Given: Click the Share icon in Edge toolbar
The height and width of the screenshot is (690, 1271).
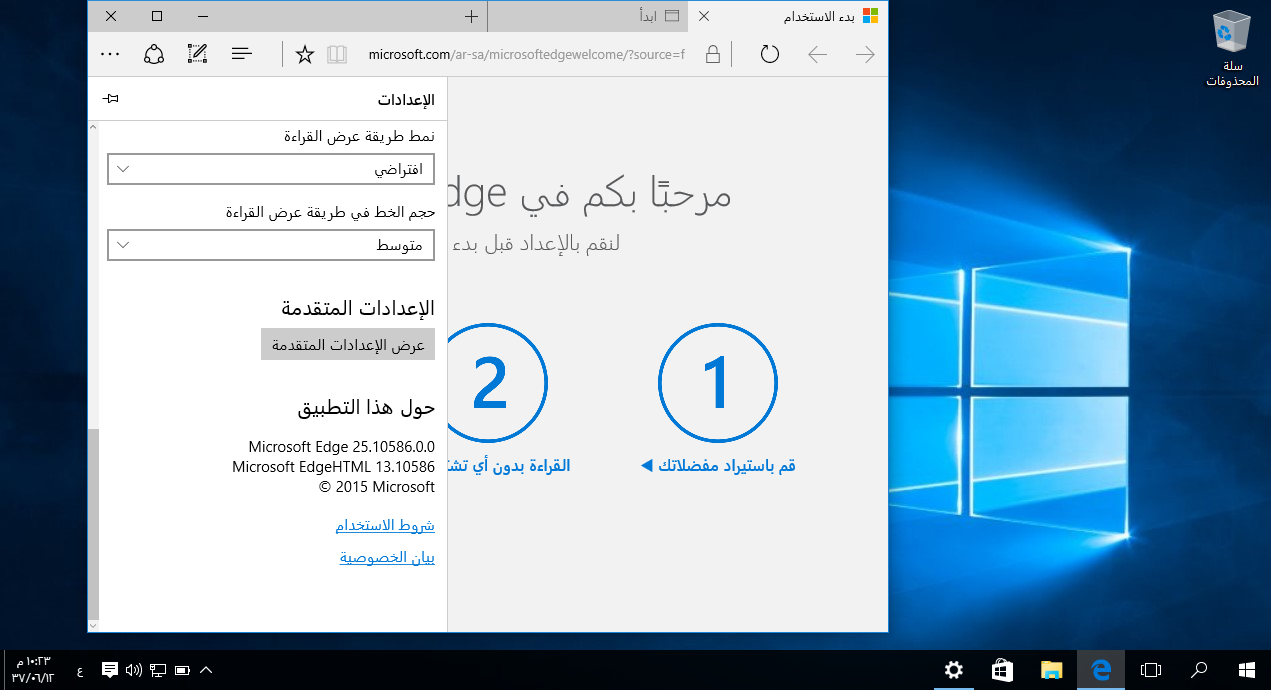Looking at the screenshot, I should point(153,54).
